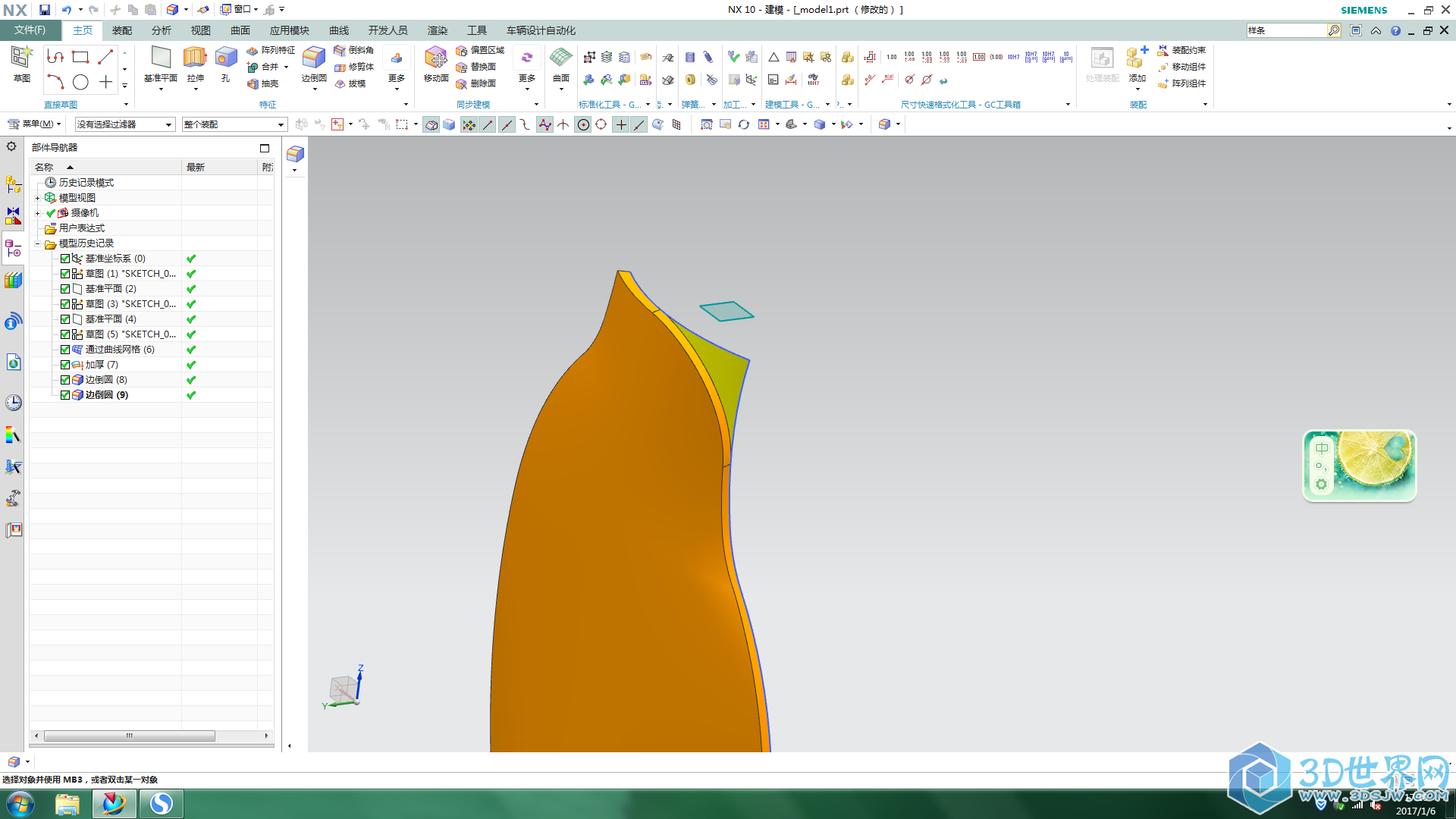1456x819 pixels.
Task: Open the 文件(F) menu
Action: click(x=30, y=30)
